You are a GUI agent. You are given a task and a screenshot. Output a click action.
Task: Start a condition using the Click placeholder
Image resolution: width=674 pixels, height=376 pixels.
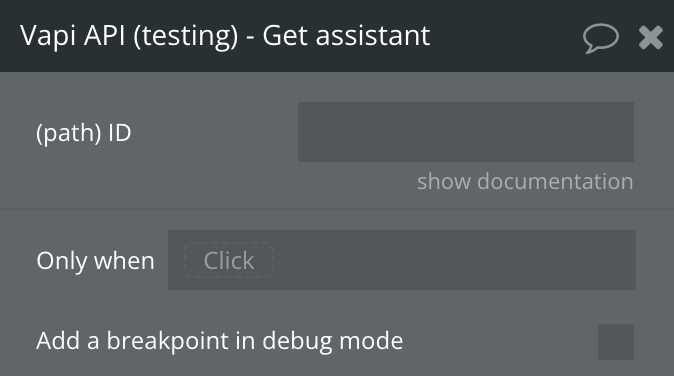[229, 260]
